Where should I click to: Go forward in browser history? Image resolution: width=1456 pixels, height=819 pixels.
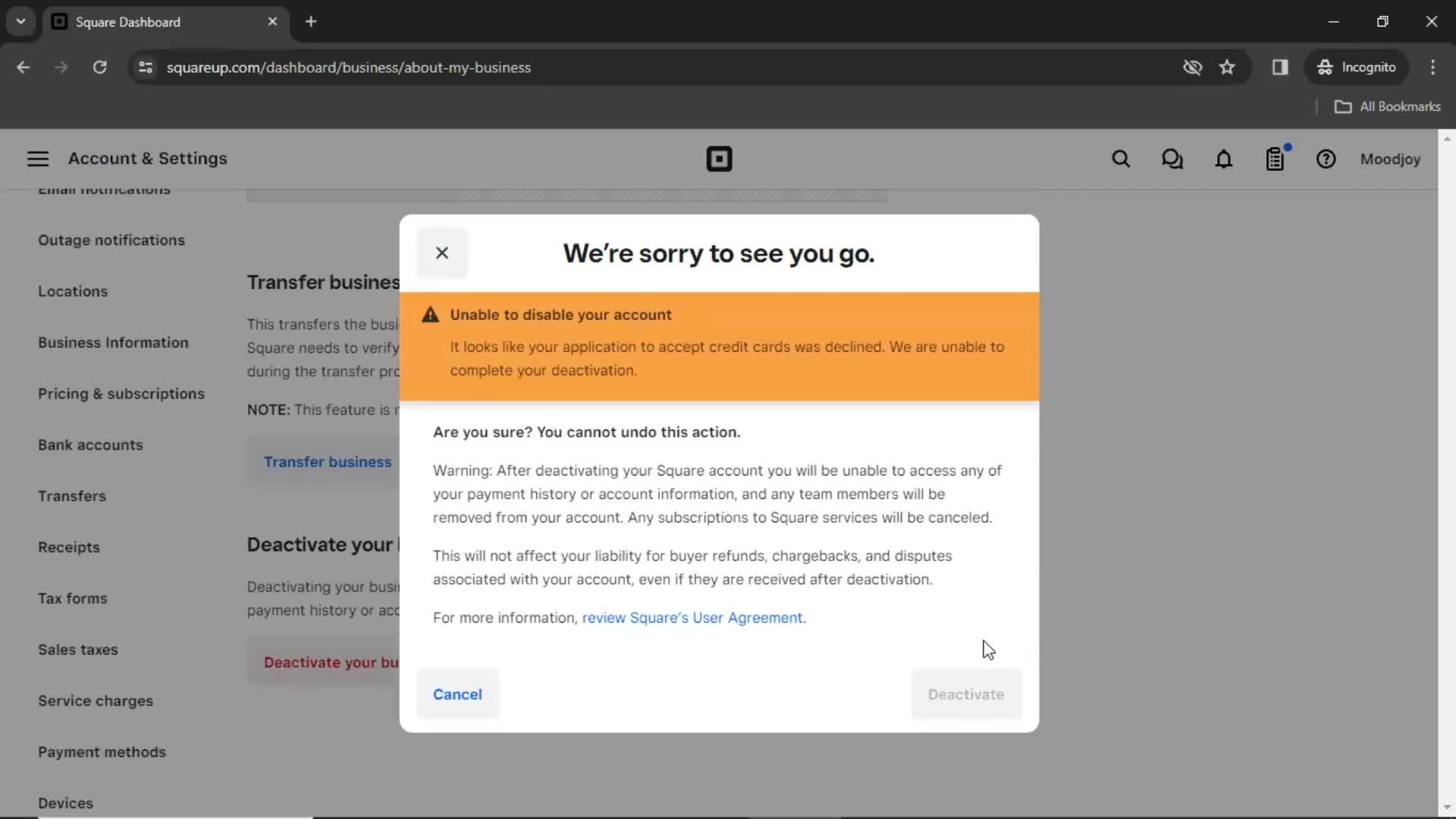61,67
